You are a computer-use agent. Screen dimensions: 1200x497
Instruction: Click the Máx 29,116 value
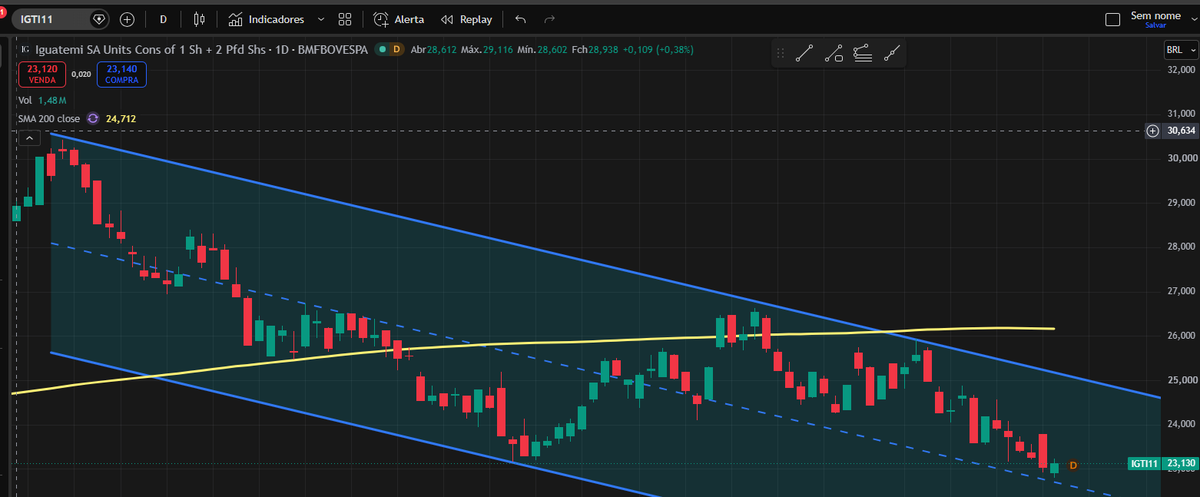click(x=488, y=50)
